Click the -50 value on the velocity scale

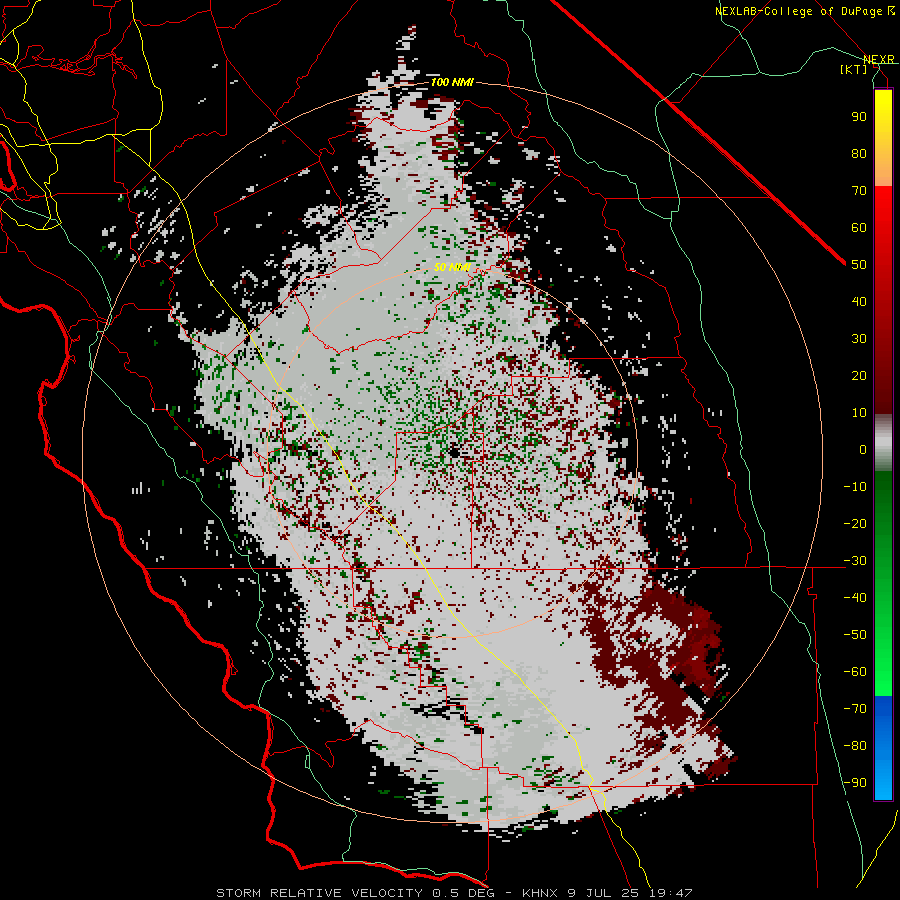(855, 635)
